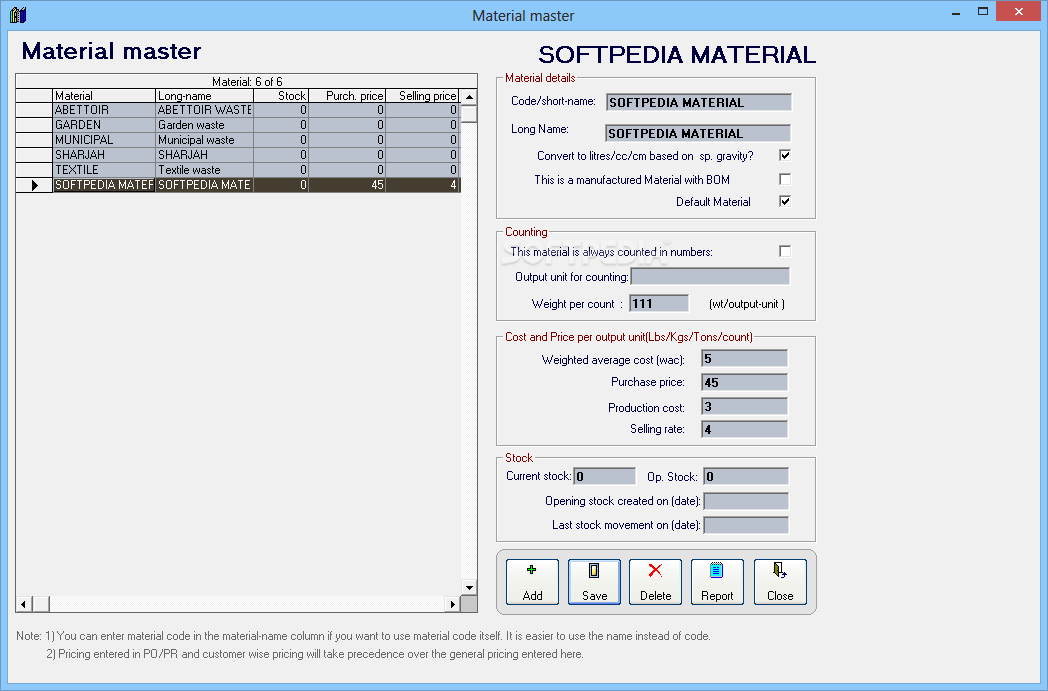Toggle Convert to litres based on sp. gravity
This screenshot has height=691, width=1048.
(x=785, y=156)
